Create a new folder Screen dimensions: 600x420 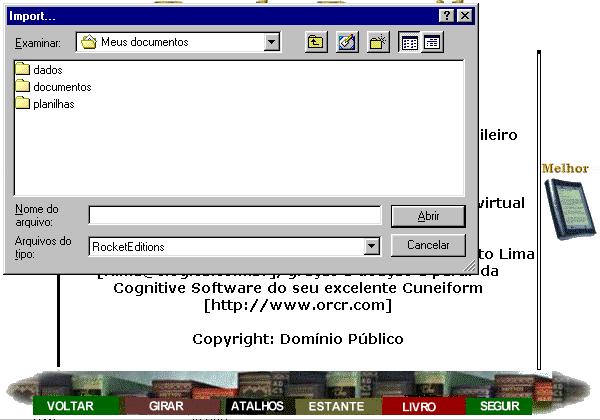(378, 43)
